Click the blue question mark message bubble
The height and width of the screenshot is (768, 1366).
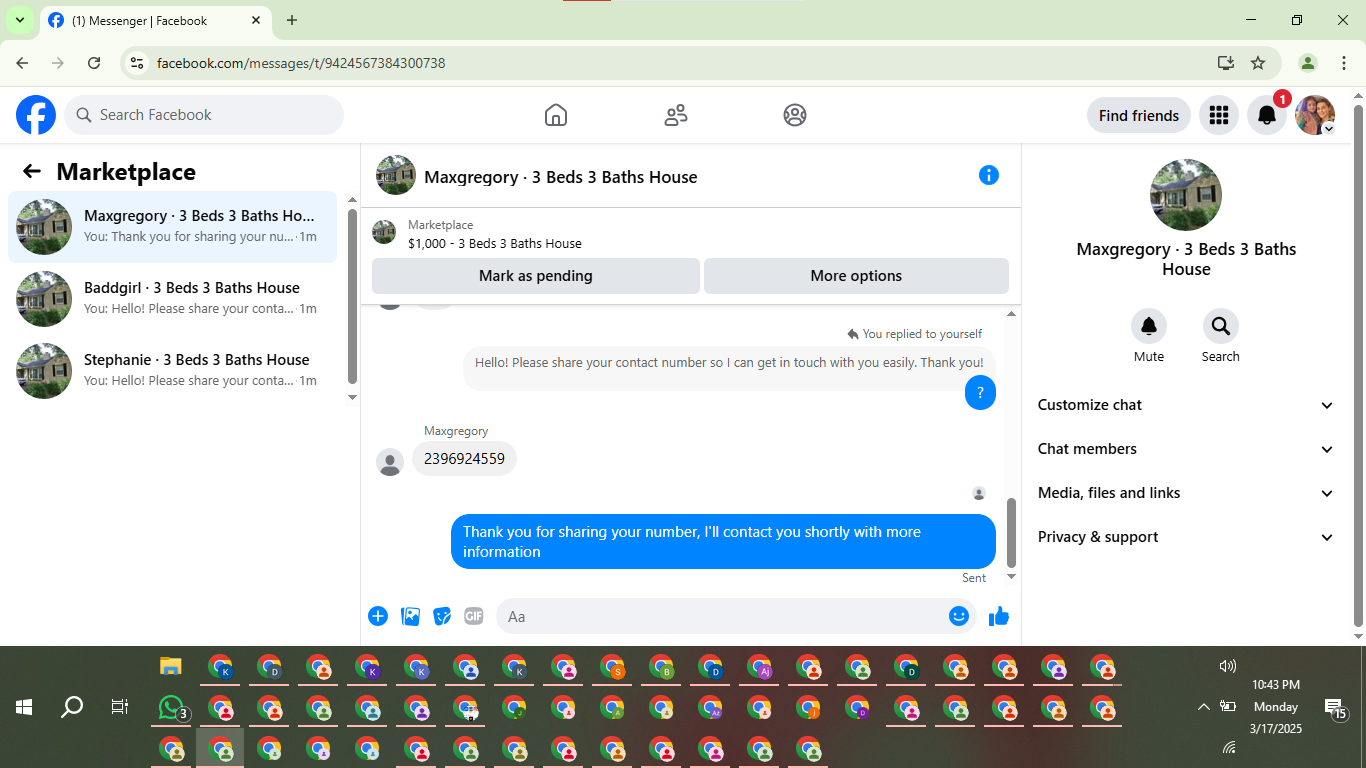[x=980, y=393]
